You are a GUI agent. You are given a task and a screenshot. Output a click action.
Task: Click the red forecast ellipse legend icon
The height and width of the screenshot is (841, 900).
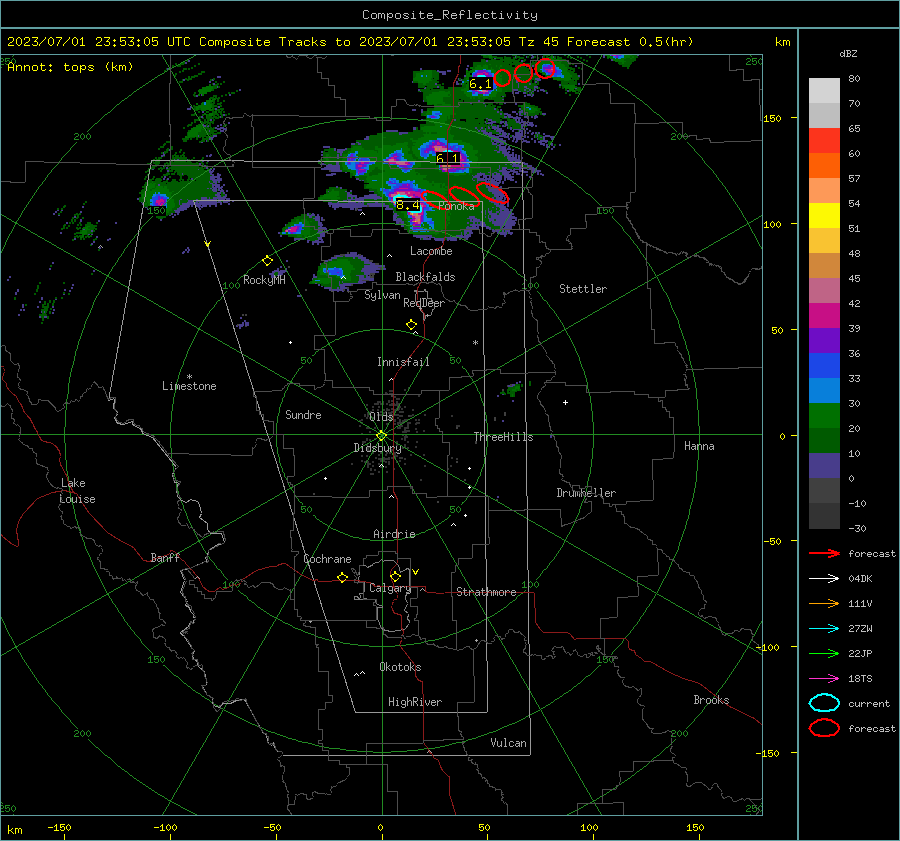click(824, 728)
